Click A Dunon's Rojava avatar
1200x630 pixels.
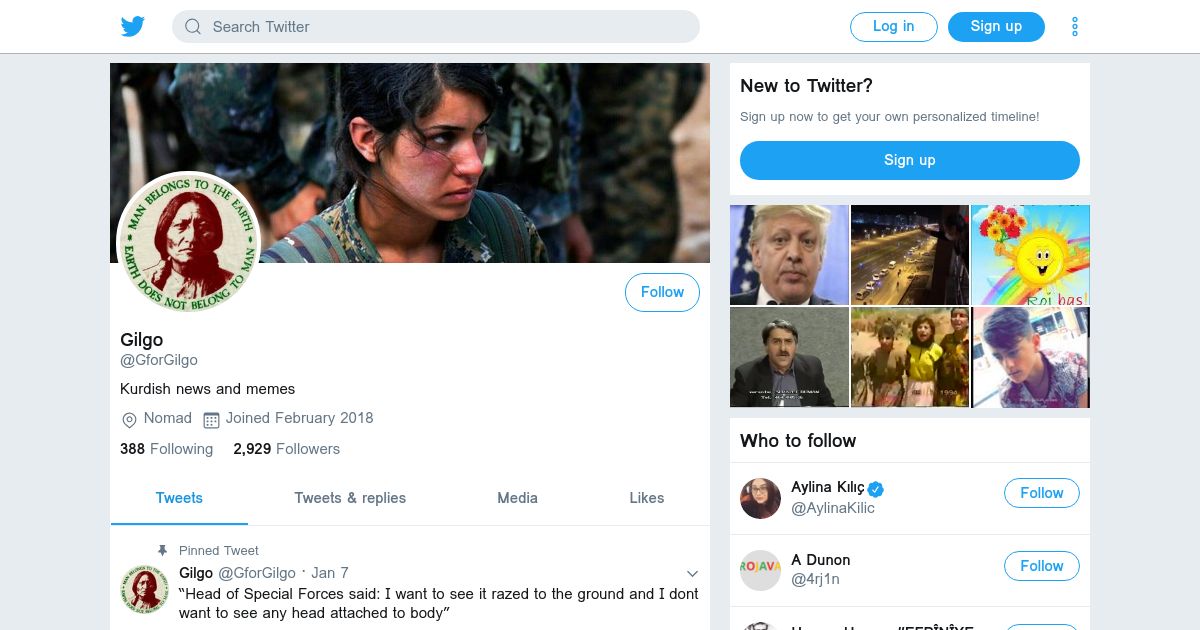(760, 570)
